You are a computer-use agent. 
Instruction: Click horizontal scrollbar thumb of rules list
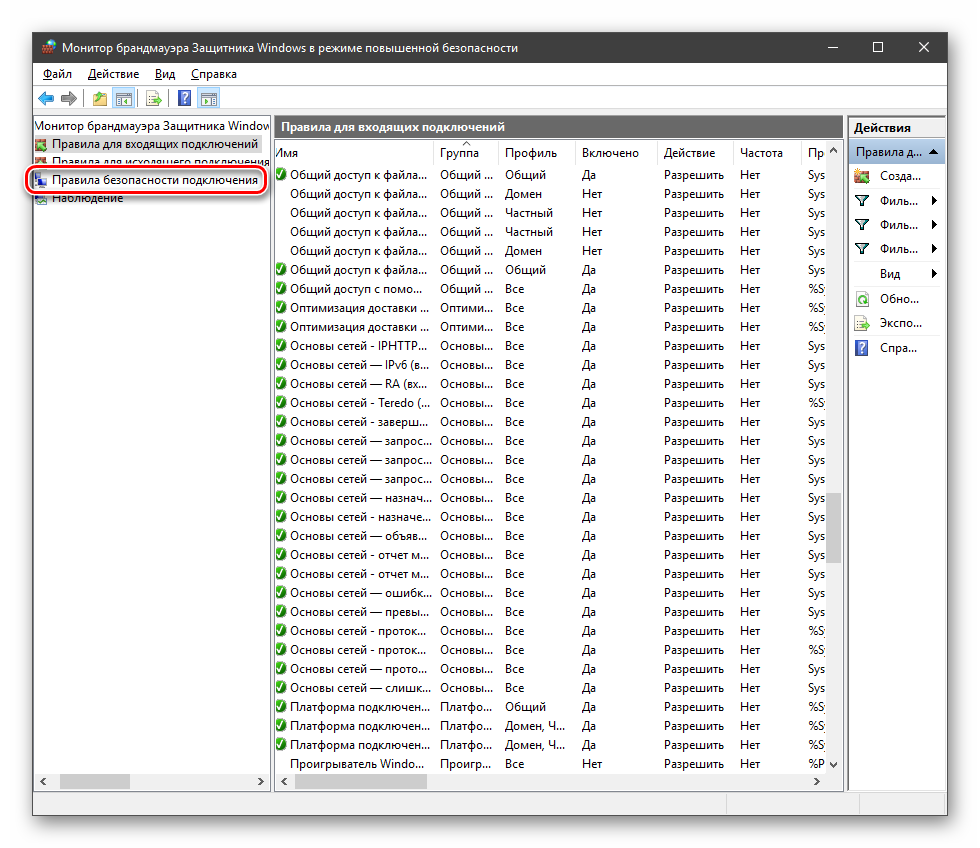click(361, 781)
